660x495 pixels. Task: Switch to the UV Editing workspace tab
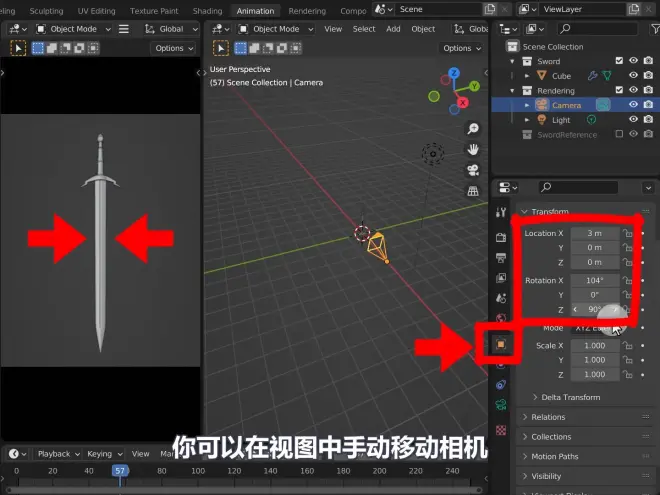(96, 11)
